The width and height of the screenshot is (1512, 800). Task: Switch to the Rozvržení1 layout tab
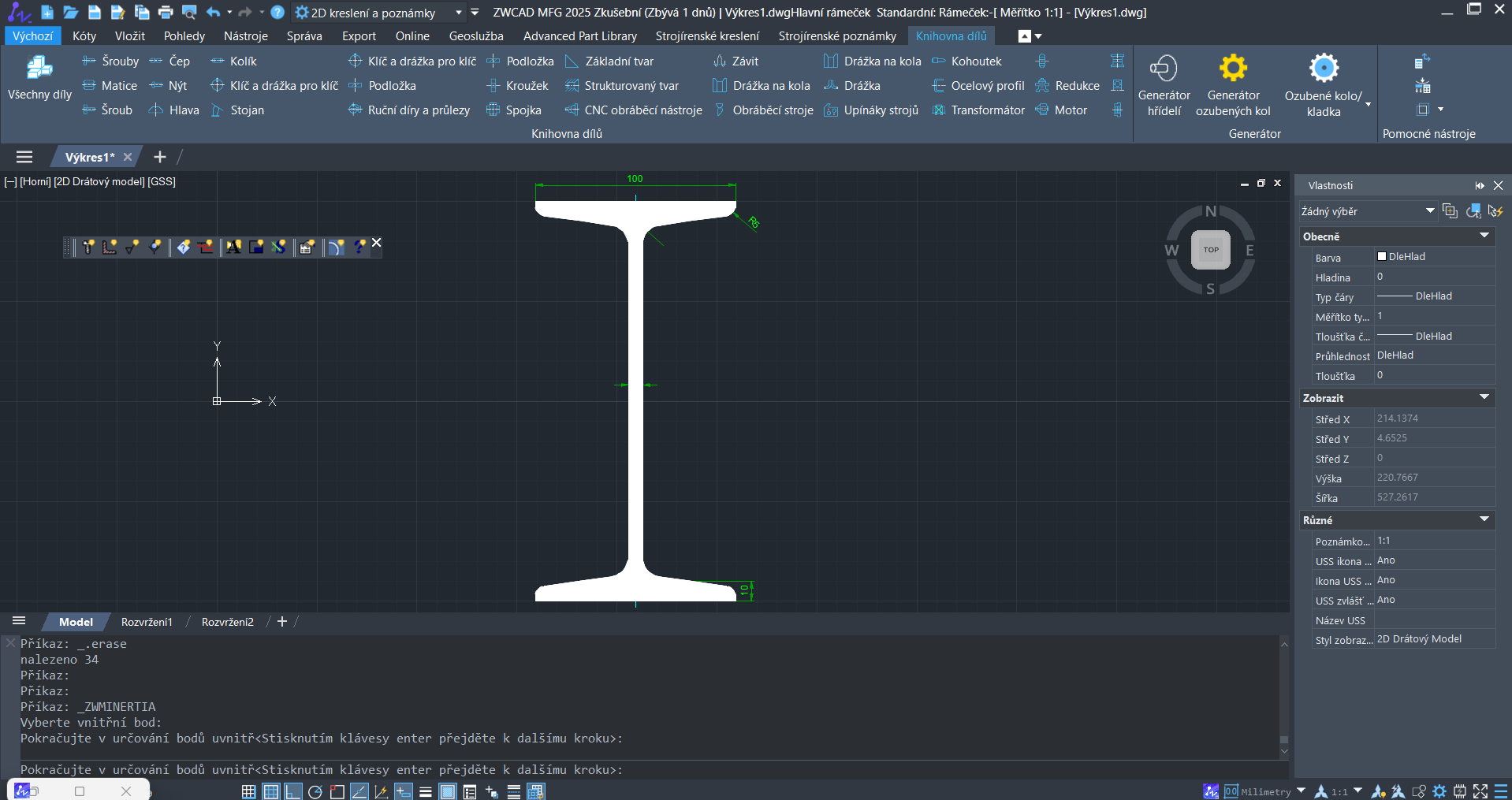click(x=147, y=622)
